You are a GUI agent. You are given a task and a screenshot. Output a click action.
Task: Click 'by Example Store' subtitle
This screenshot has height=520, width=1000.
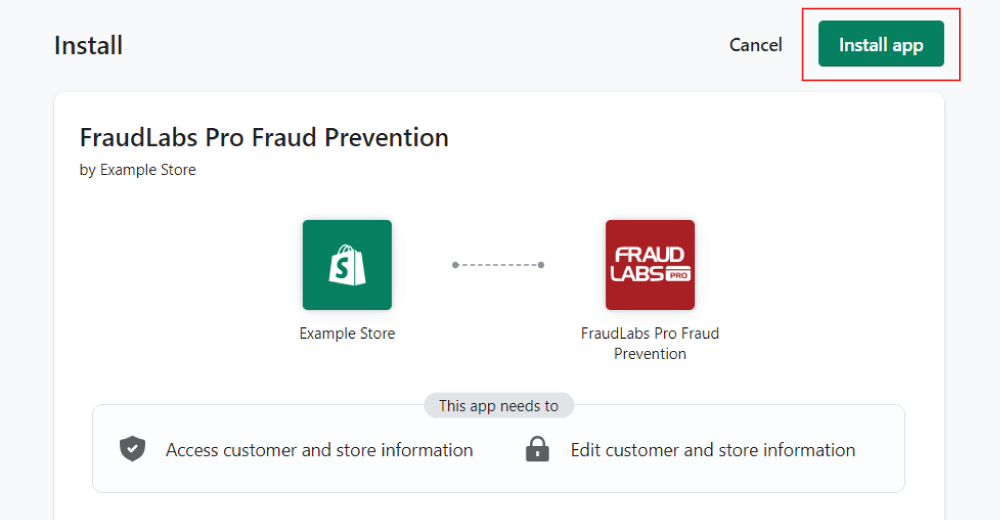click(138, 170)
